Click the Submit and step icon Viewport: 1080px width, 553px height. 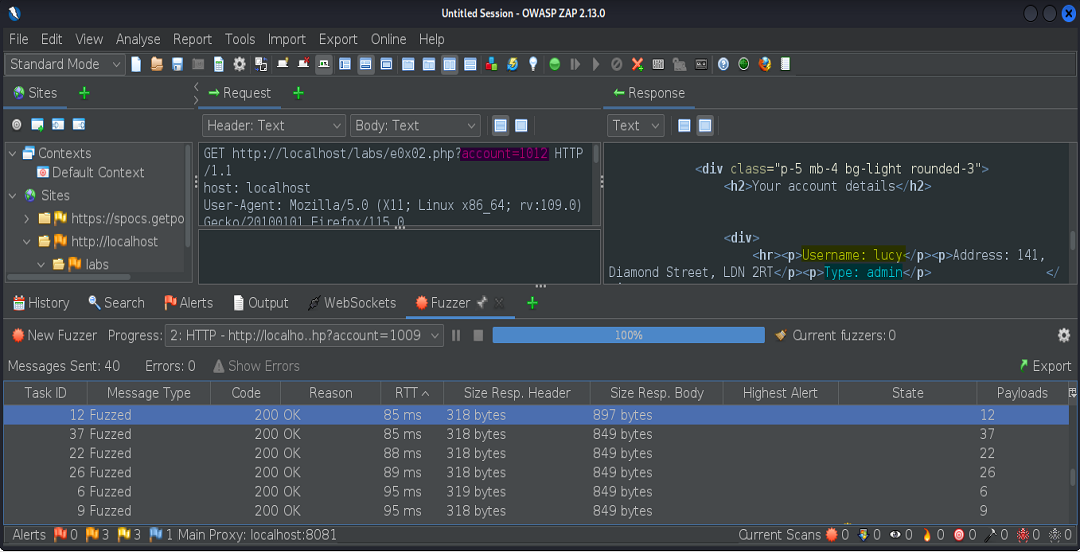[575, 65]
